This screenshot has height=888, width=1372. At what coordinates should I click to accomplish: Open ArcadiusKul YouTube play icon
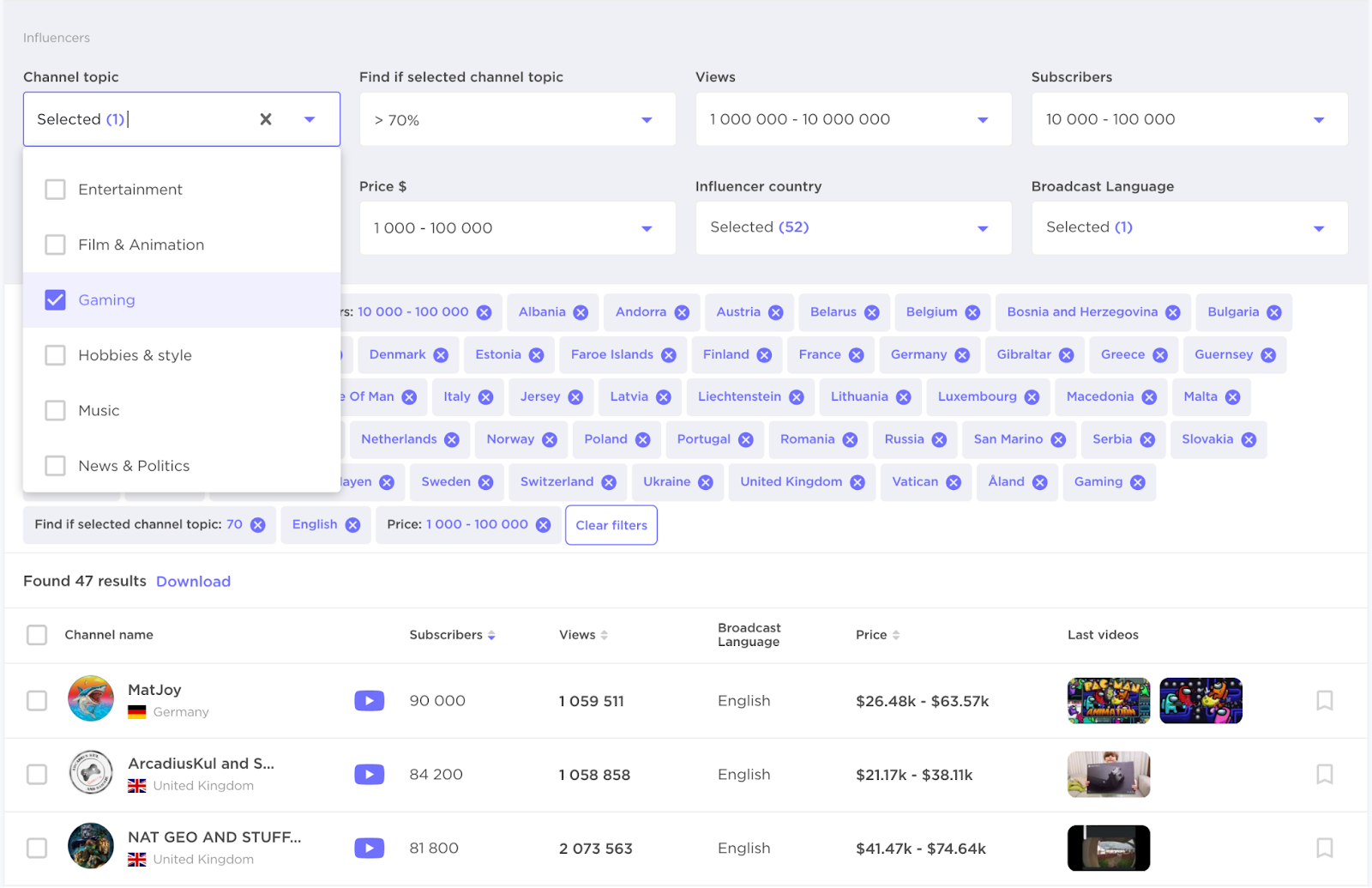pos(369,775)
